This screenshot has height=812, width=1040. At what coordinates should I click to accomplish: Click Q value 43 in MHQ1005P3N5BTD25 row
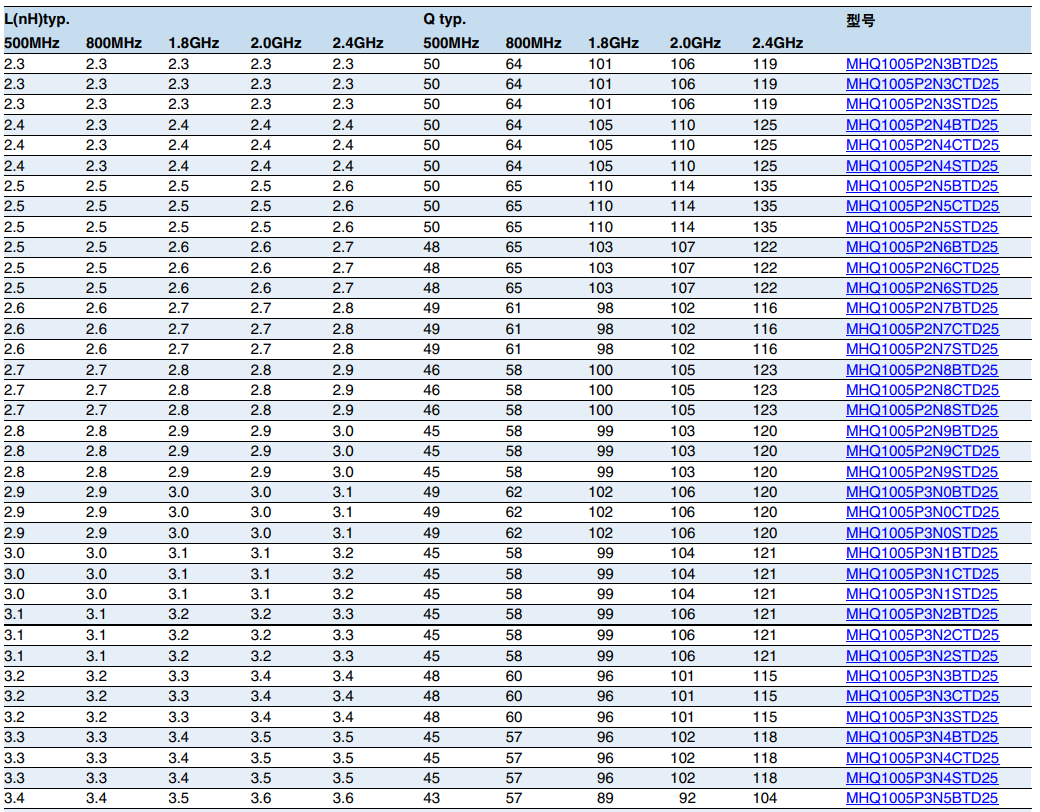point(431,799)
